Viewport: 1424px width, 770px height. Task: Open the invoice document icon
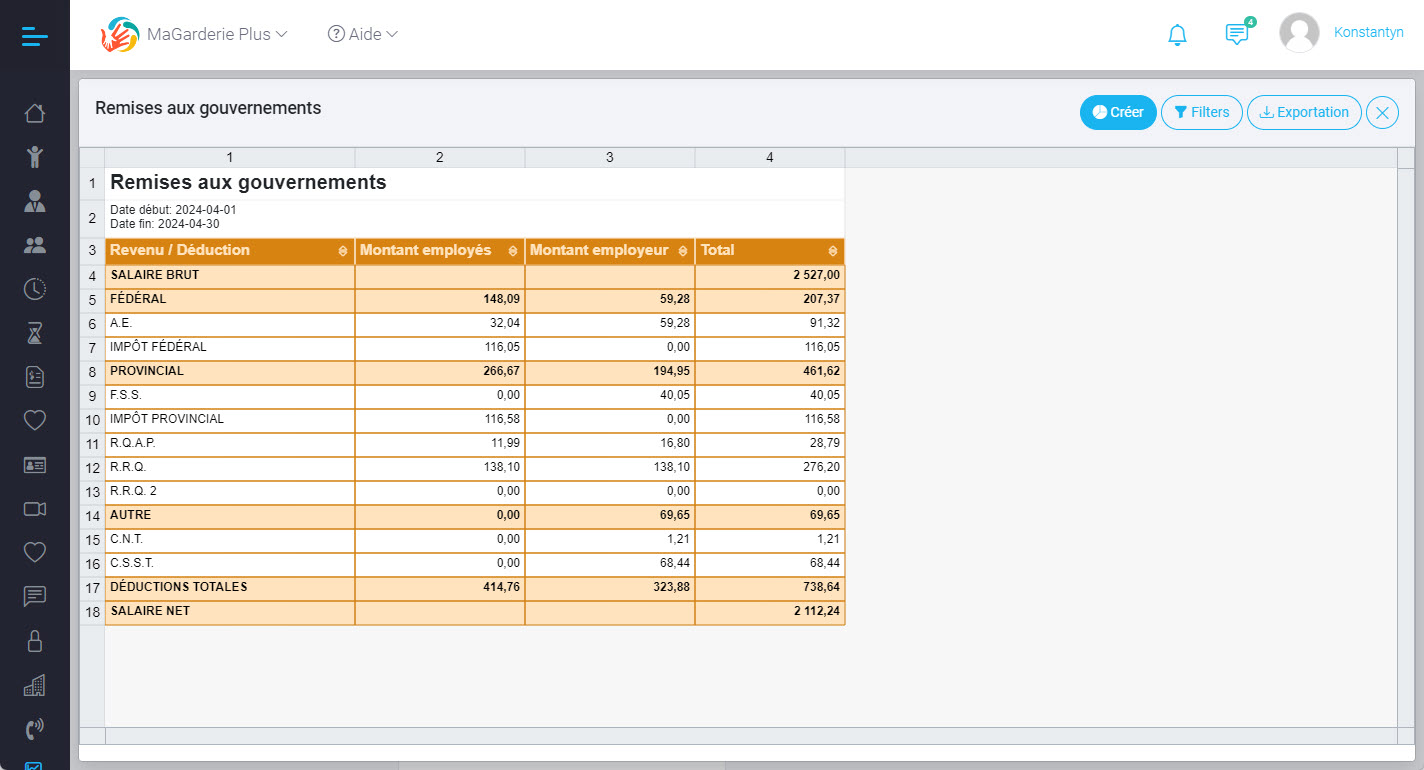click(35, 377)
